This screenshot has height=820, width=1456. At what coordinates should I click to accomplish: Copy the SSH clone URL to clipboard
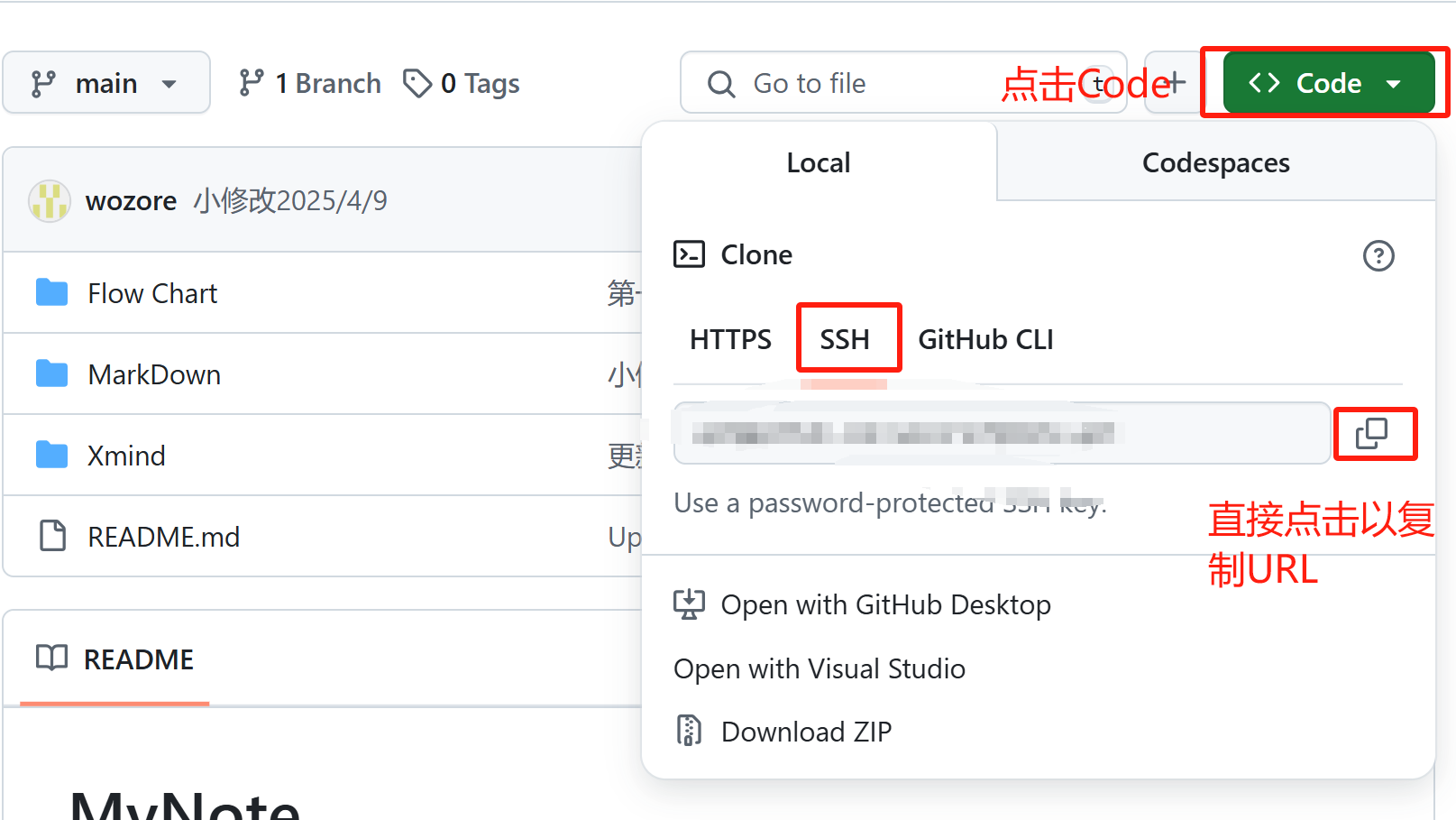pyautogui.click(x=1372, y=434)
